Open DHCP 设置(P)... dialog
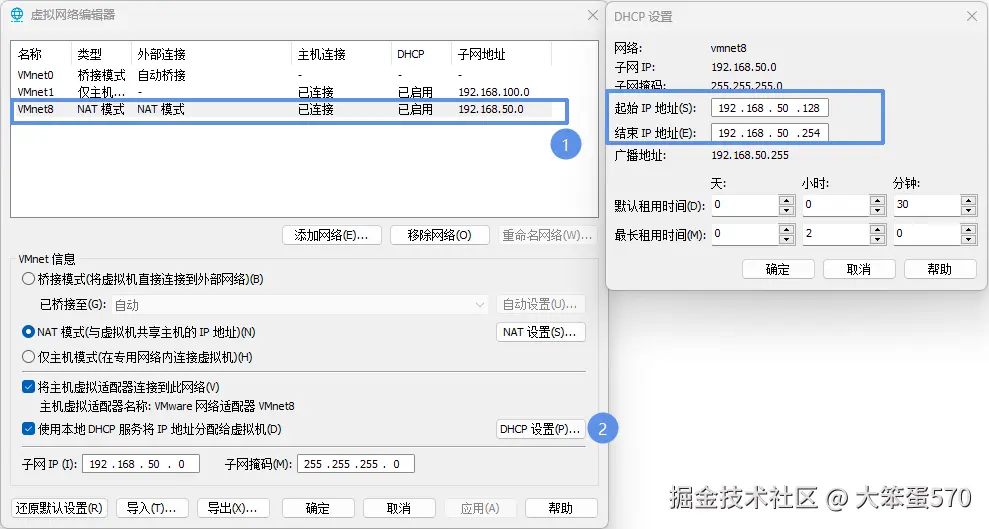Screen dimensions: 989x529 [541, 429]
